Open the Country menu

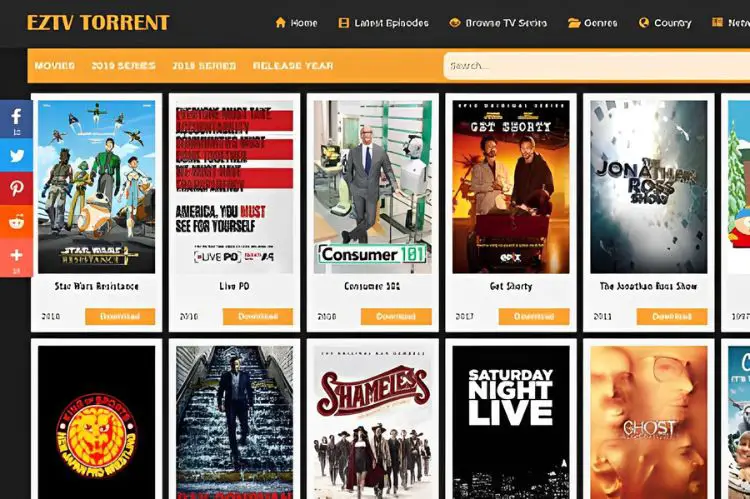tap(673, 23)
